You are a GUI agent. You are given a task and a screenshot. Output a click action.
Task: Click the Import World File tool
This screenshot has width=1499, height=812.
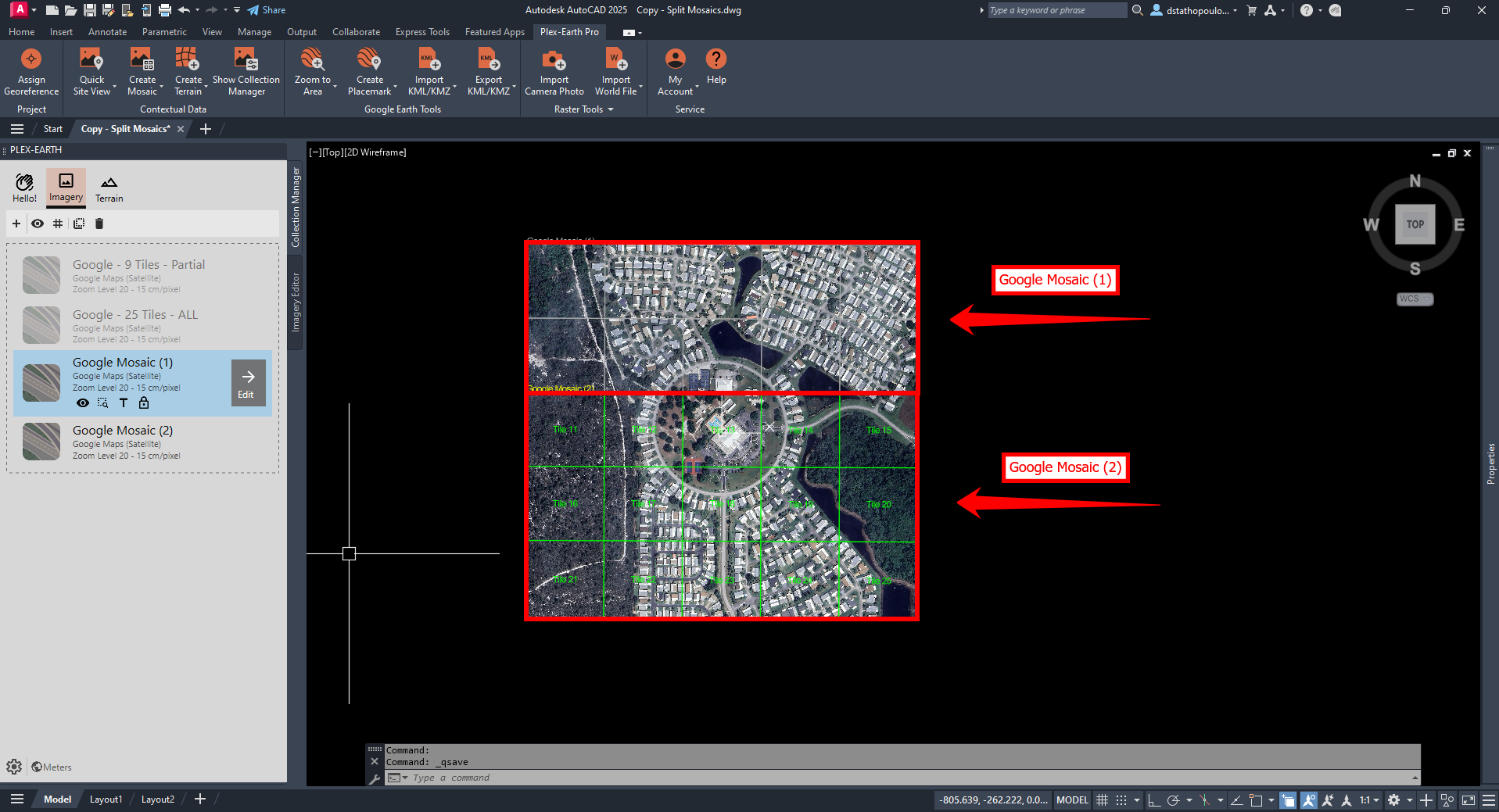(x=615, y=72)
